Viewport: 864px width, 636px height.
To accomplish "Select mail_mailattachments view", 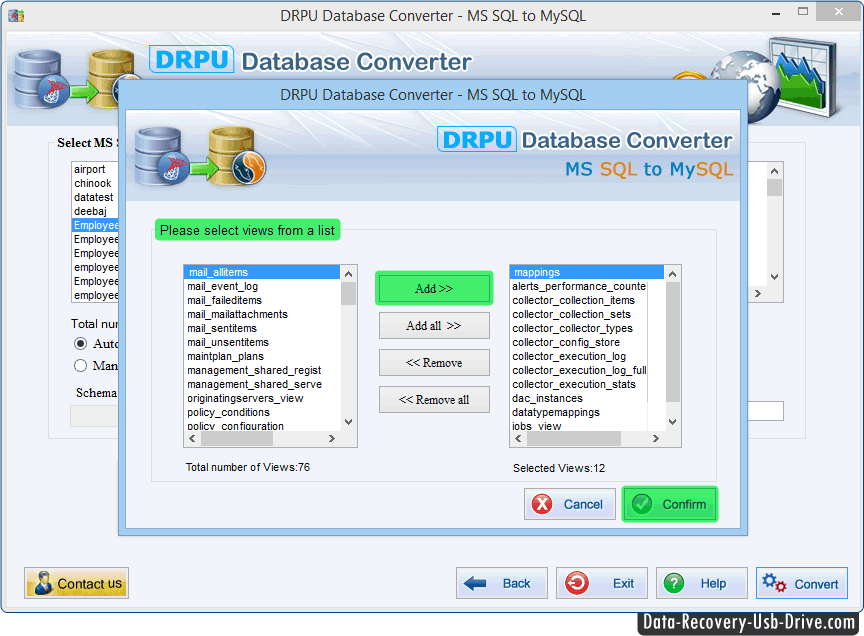I will coord(262,314).
